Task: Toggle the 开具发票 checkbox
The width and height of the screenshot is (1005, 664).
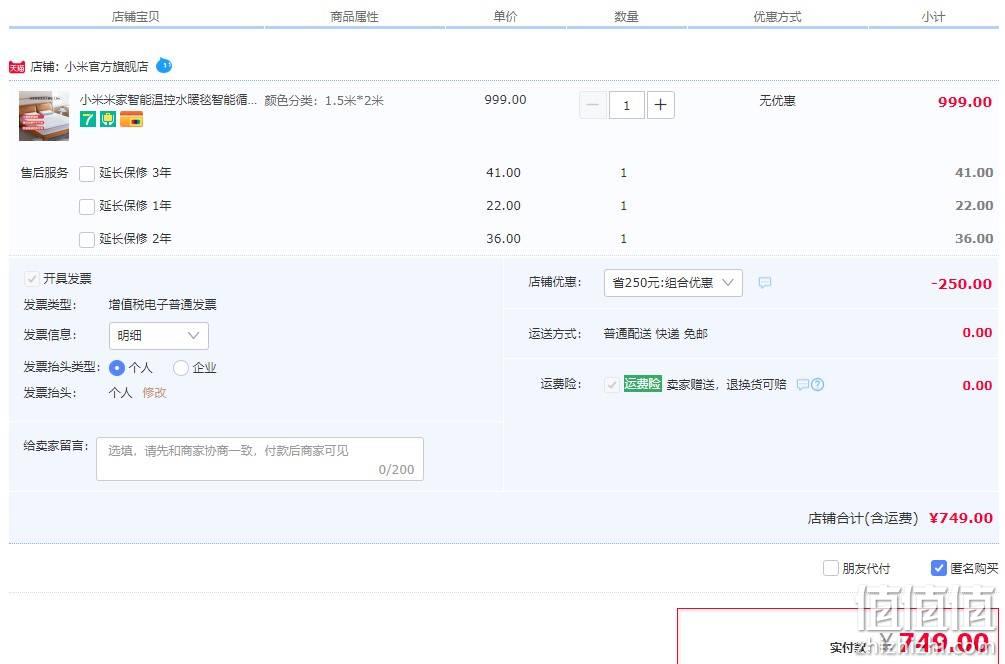Action: point(31,279)
